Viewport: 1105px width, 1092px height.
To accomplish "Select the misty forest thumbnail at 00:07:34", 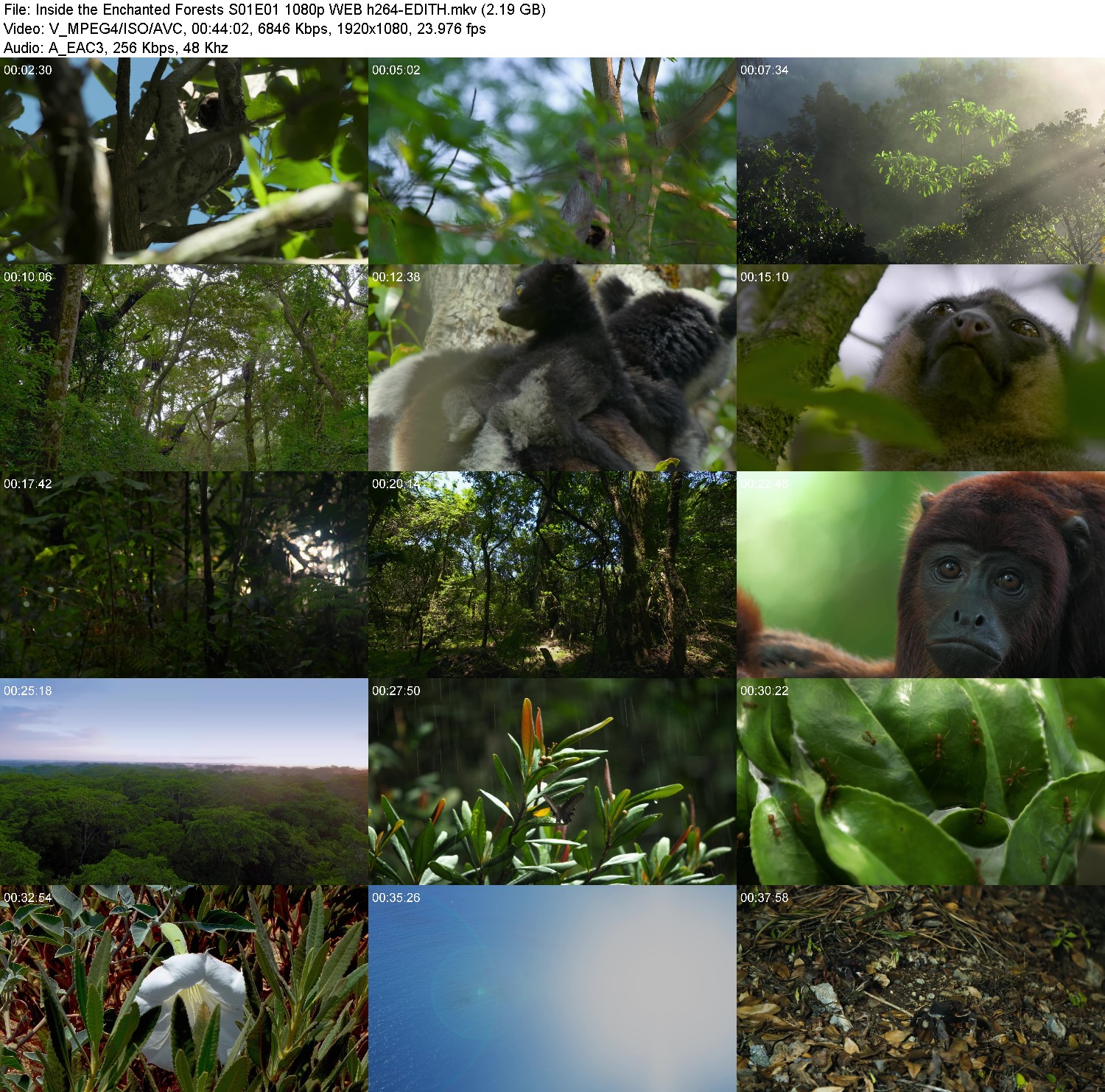I will 921,161.
